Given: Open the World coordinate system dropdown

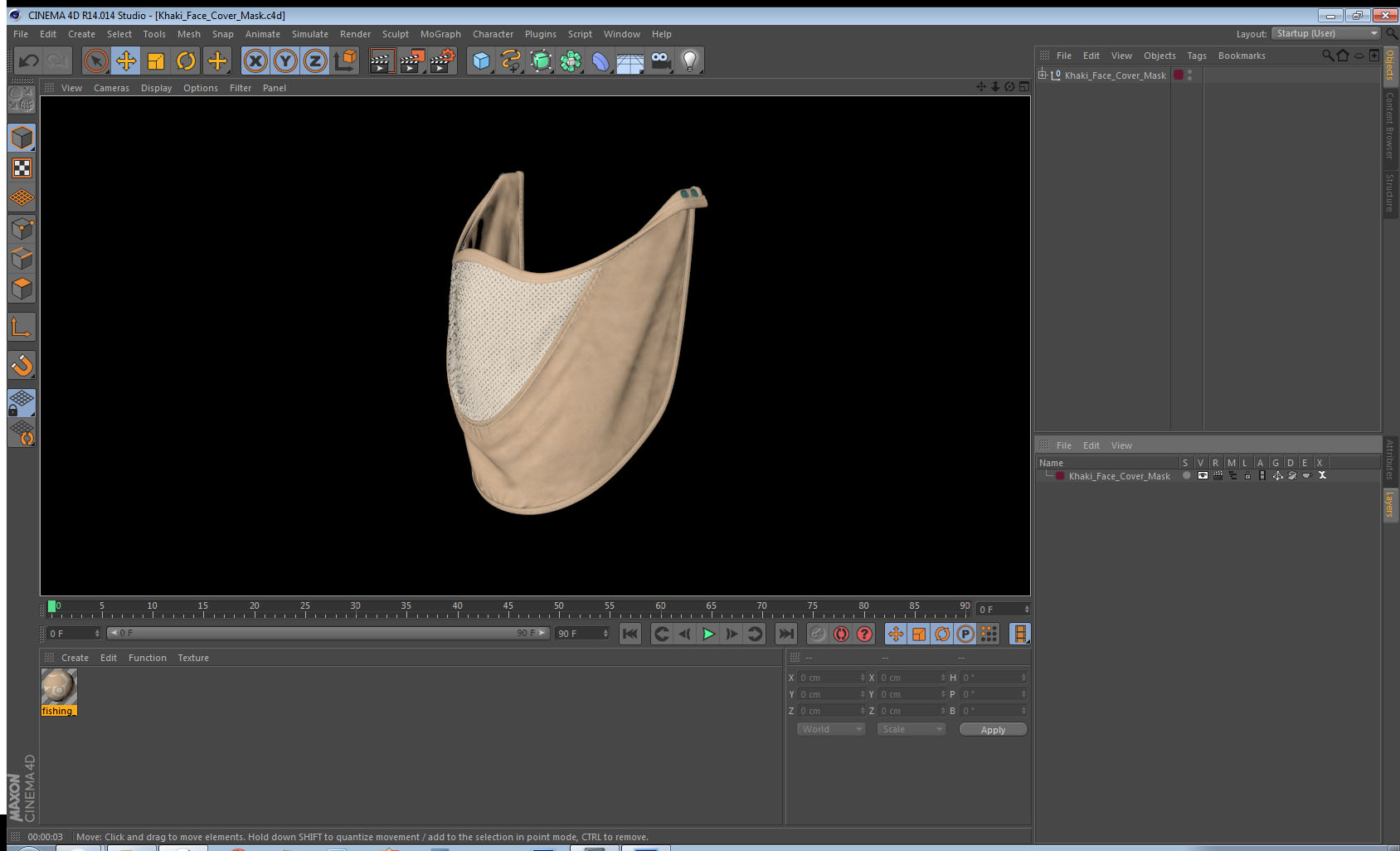Looking at the screenshot, I should pyautogui.click(x=831, y=729).
